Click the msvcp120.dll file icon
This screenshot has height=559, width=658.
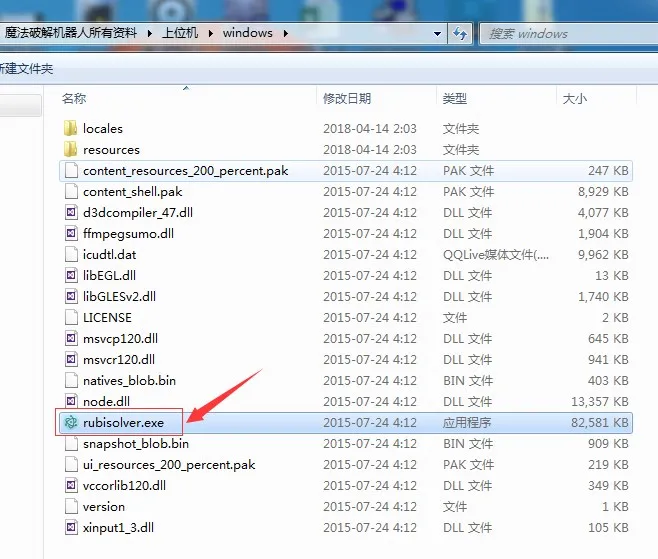[71, 338]
